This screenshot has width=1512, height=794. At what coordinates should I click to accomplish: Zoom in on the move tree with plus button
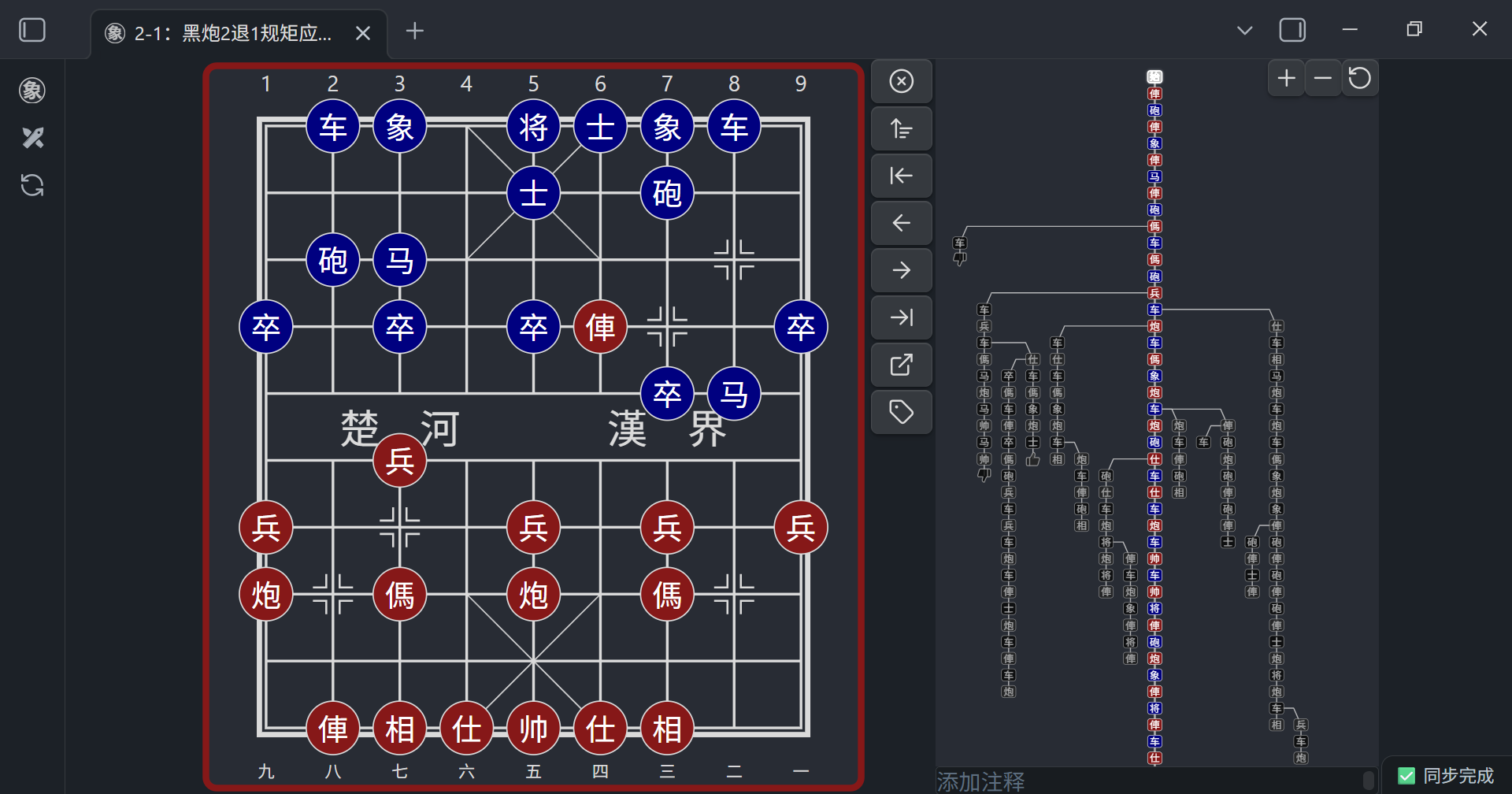point(1285,77)
